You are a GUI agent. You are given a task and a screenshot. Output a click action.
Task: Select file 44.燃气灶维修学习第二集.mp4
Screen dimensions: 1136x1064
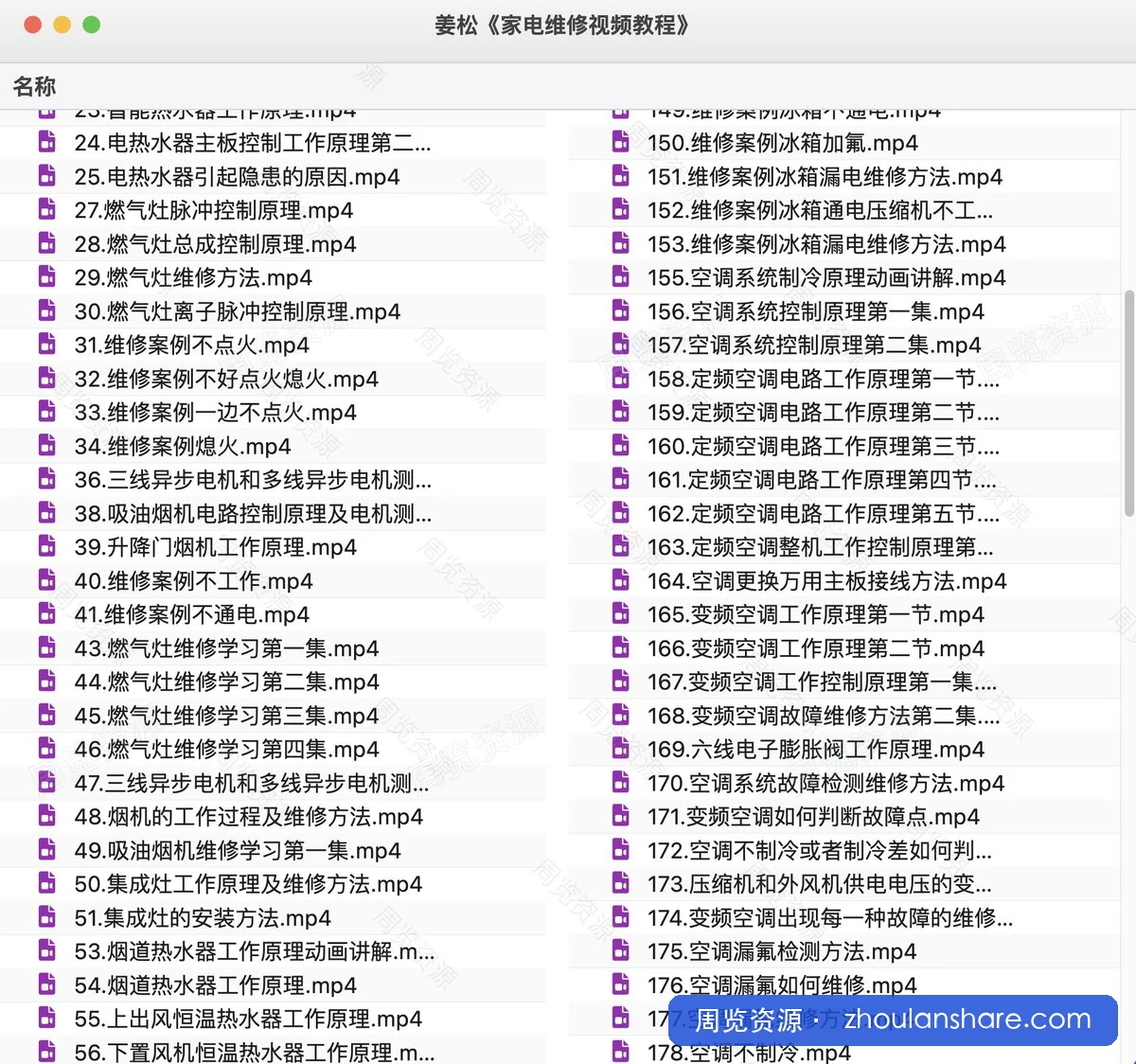[226, 682]
